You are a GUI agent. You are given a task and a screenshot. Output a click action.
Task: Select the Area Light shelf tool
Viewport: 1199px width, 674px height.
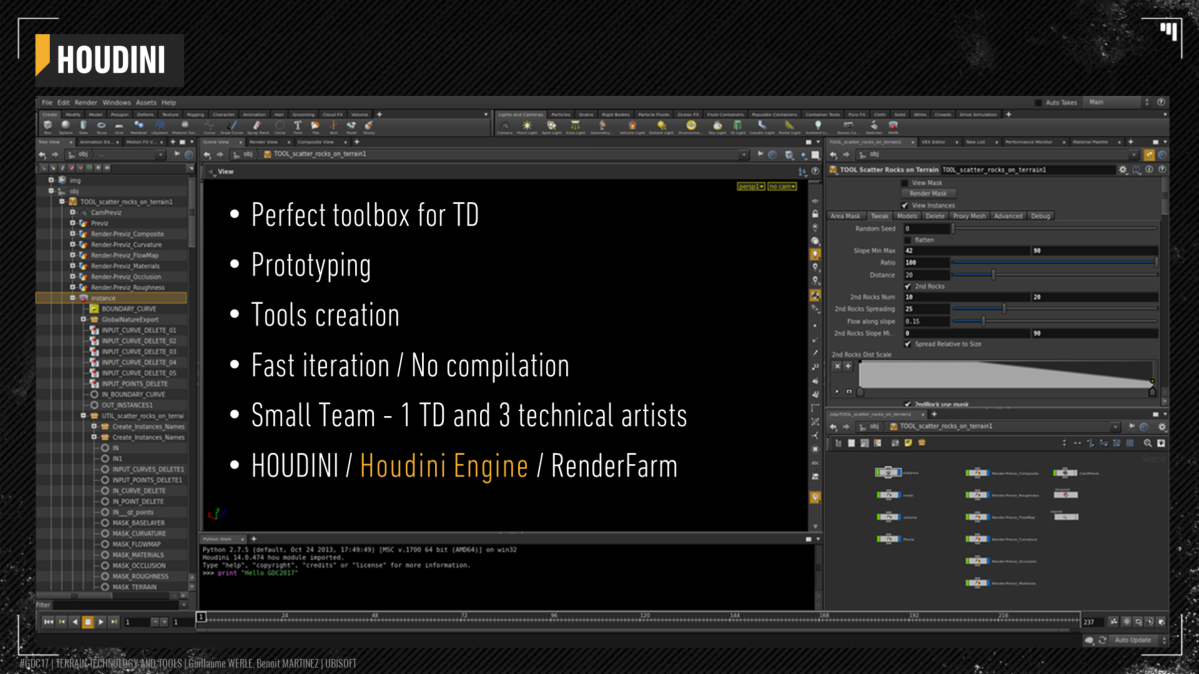[x=575, y=127]
